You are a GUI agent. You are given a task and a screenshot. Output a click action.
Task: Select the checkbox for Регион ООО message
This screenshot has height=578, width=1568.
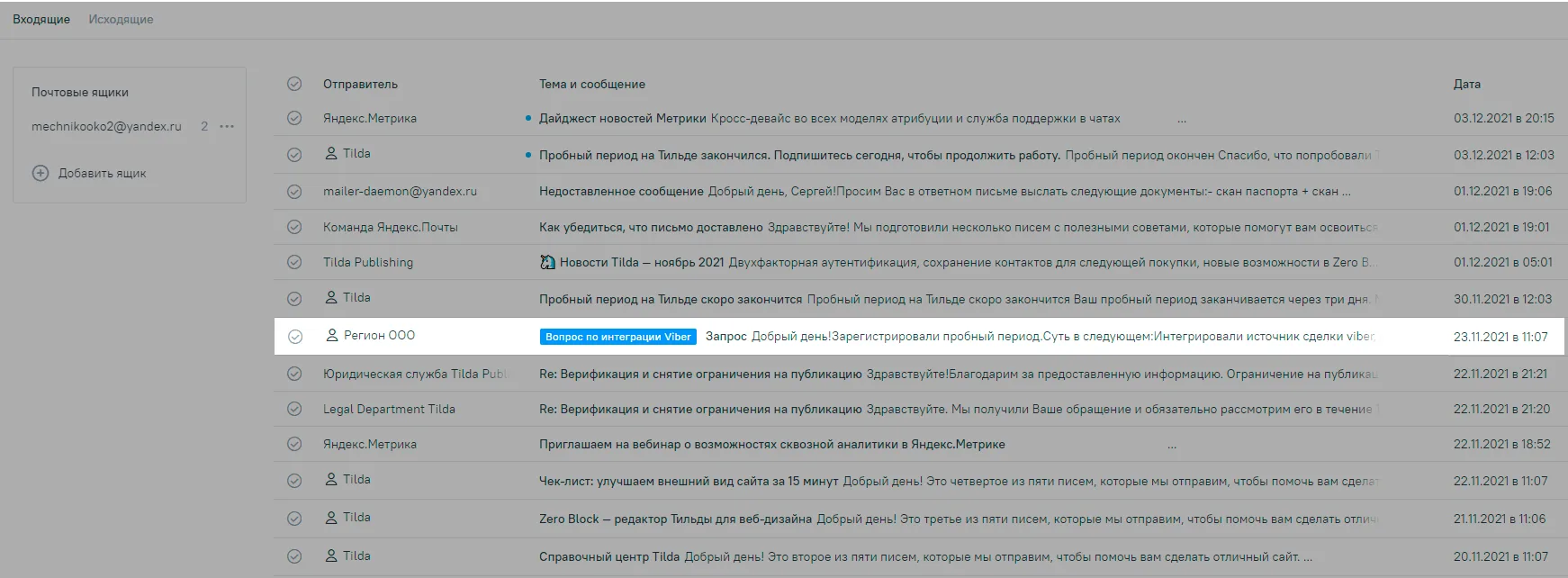click(294, 337)
